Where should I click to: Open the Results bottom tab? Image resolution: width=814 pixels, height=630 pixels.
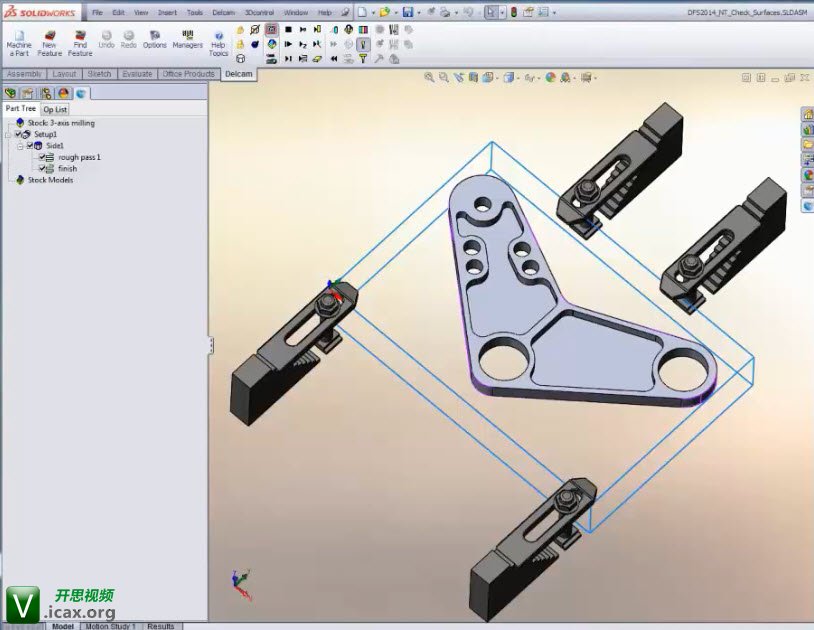click(x=160, y=626)
